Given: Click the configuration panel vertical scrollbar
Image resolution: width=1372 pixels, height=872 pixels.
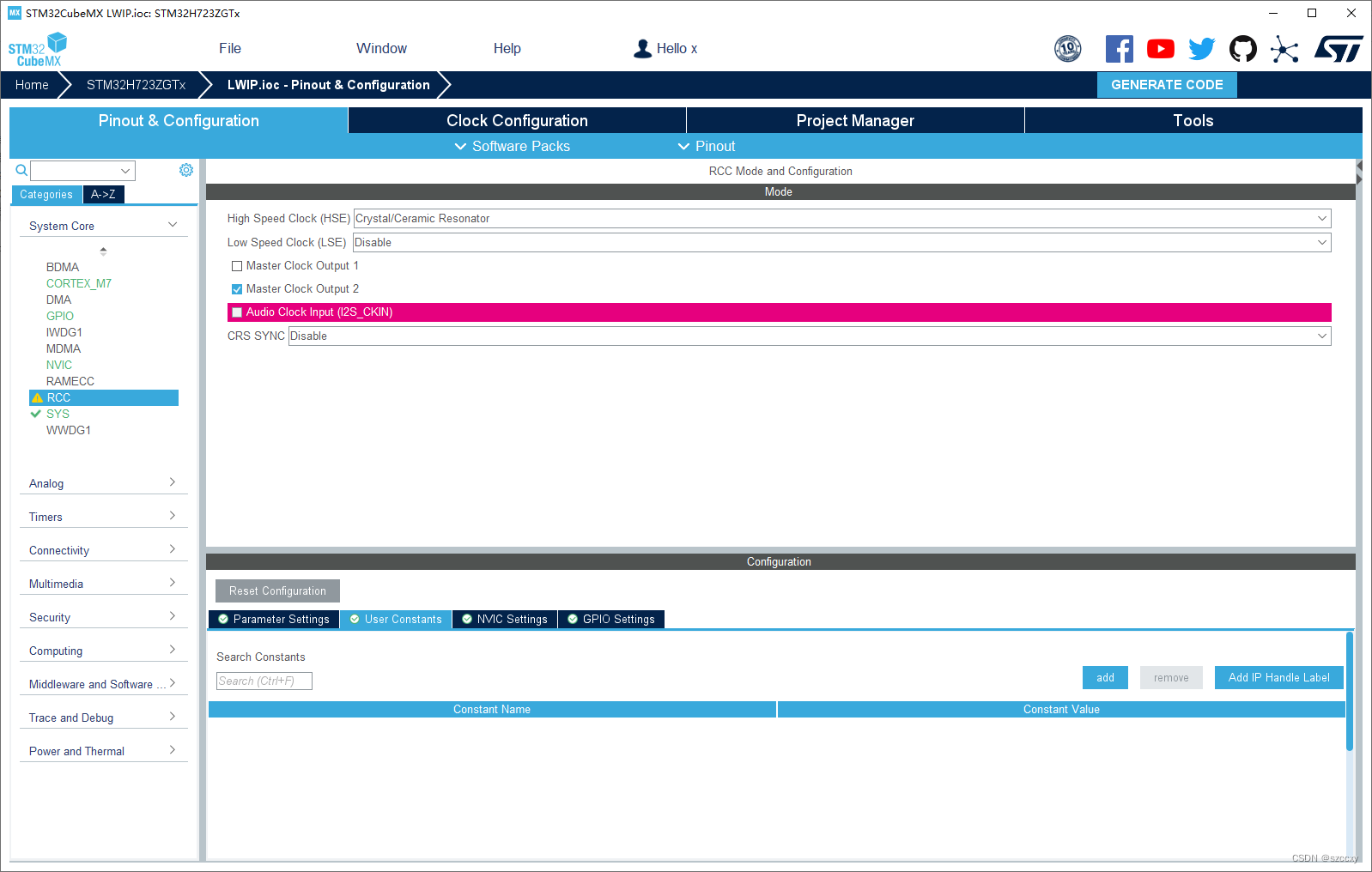Looking at the screenshot, I should tap(1350, 692).
